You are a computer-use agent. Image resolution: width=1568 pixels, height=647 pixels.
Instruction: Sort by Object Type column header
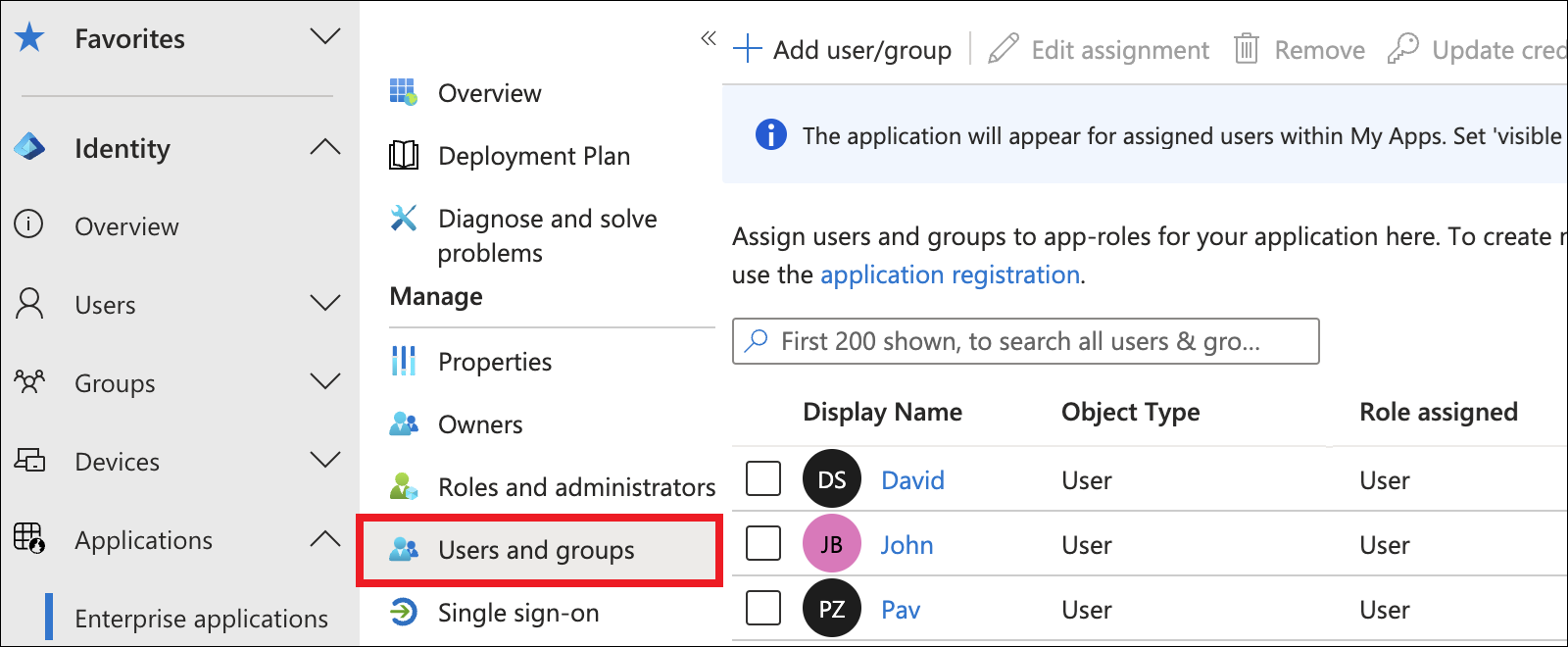click(1131, 412)
